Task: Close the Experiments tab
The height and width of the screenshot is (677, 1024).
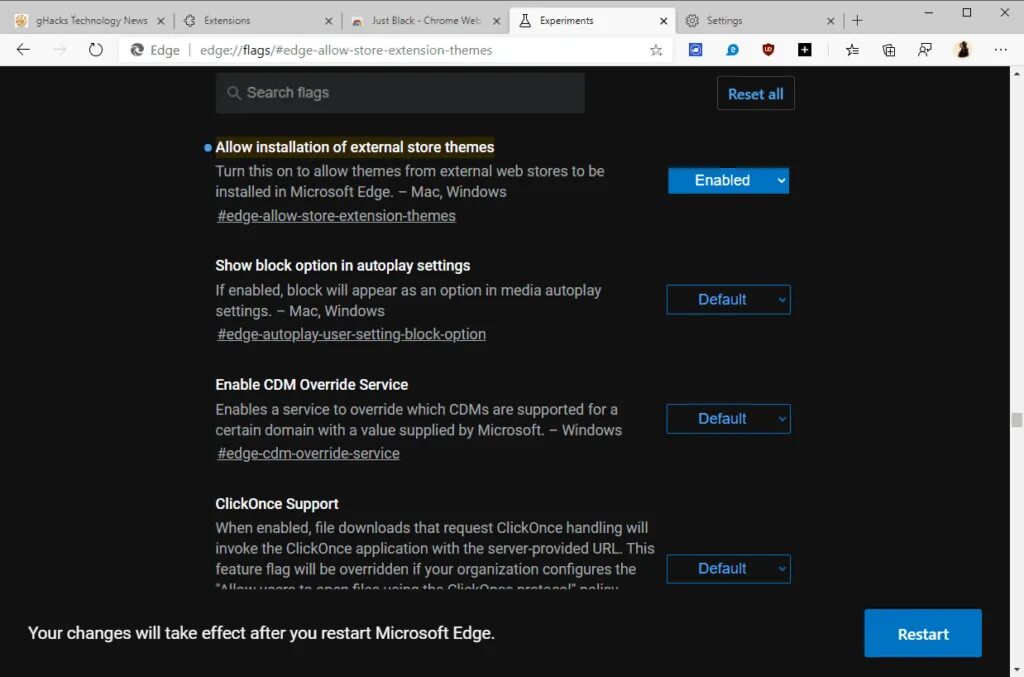Action: (664, 21)
